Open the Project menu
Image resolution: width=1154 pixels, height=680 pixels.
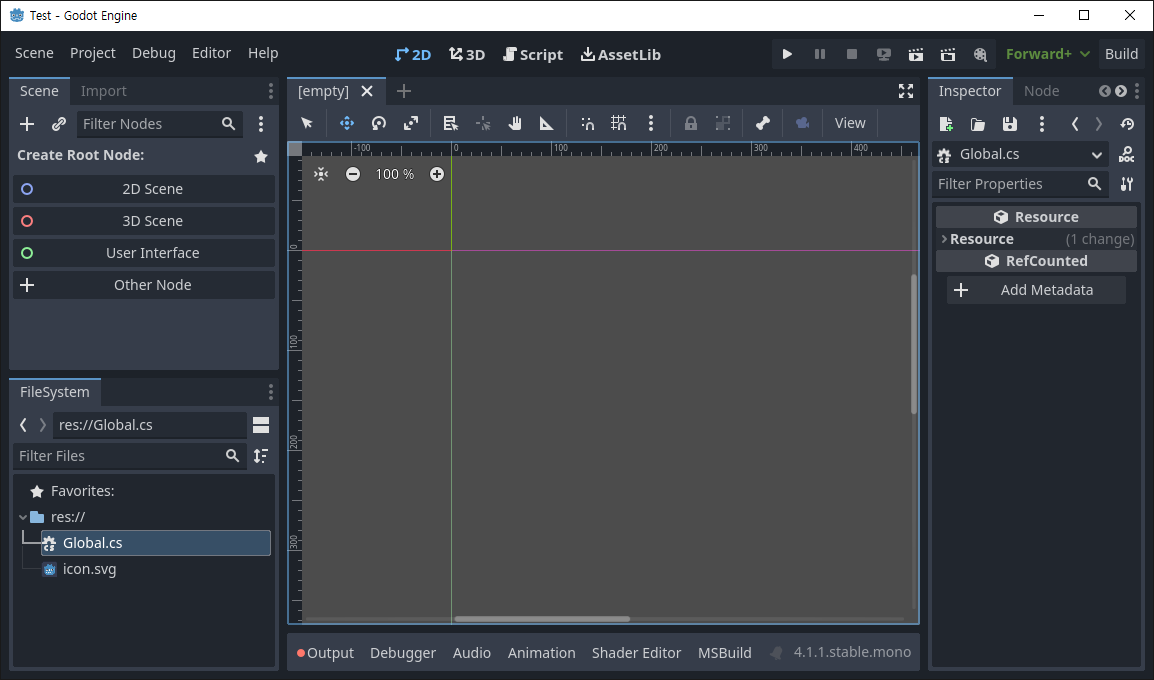pyautogui.click(x=92, y=53)
